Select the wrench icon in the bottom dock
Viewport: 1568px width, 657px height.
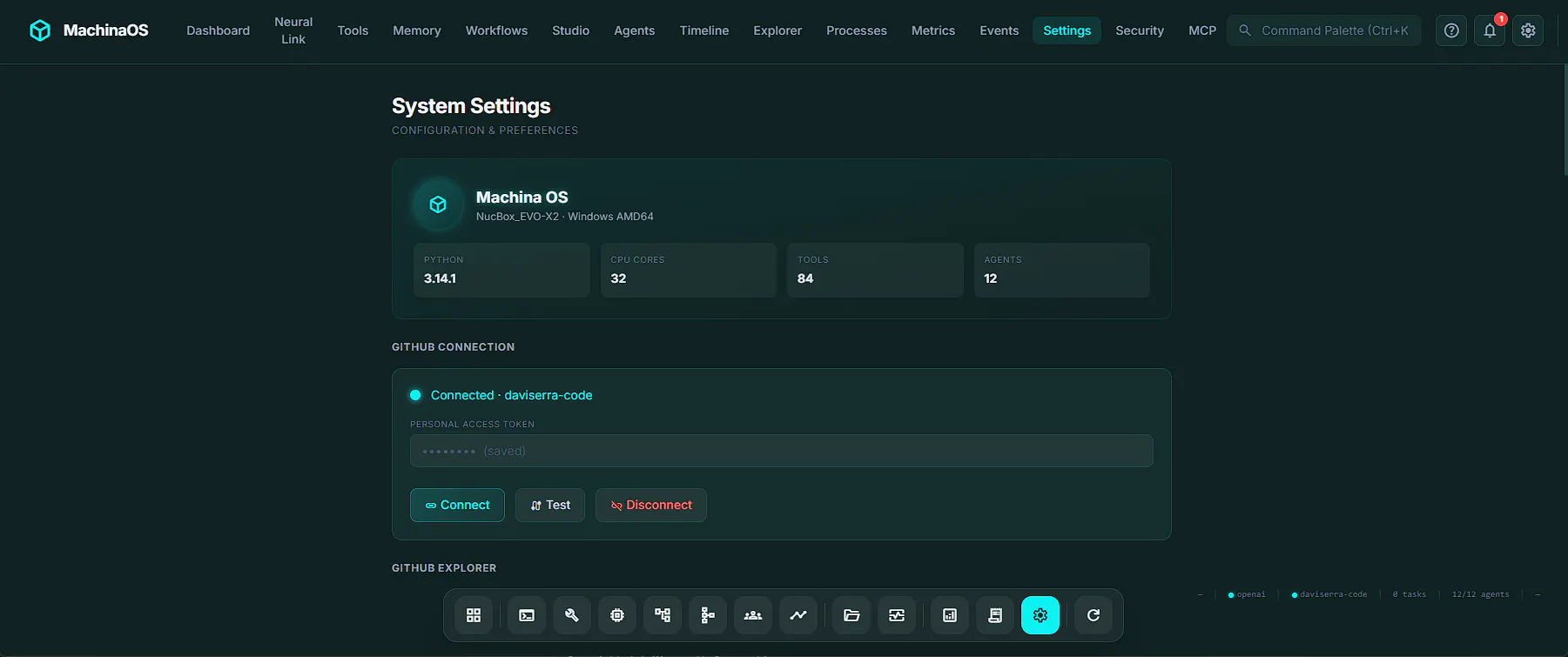572,615
